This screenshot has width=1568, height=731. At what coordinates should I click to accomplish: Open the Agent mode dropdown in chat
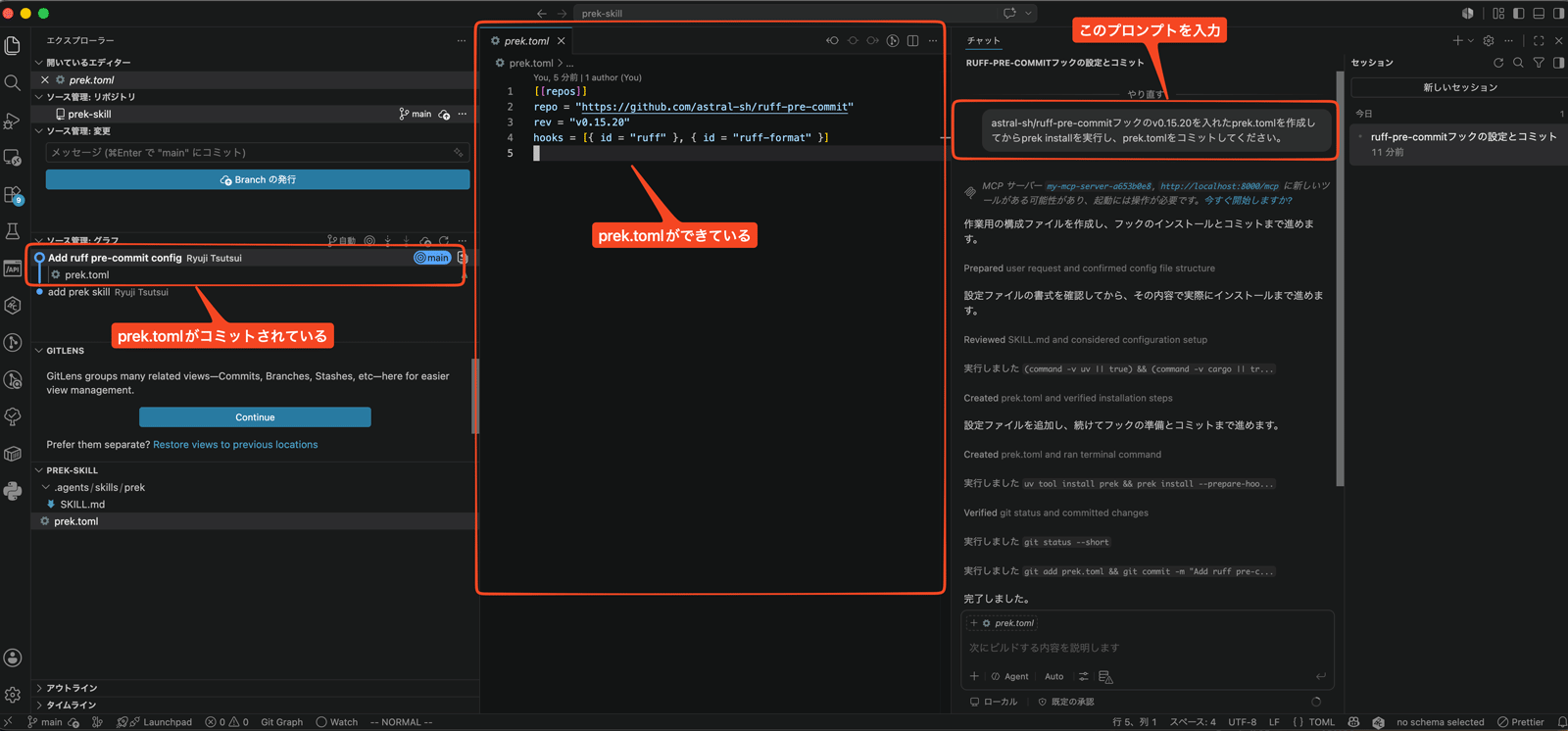(x=1009, y=676)
